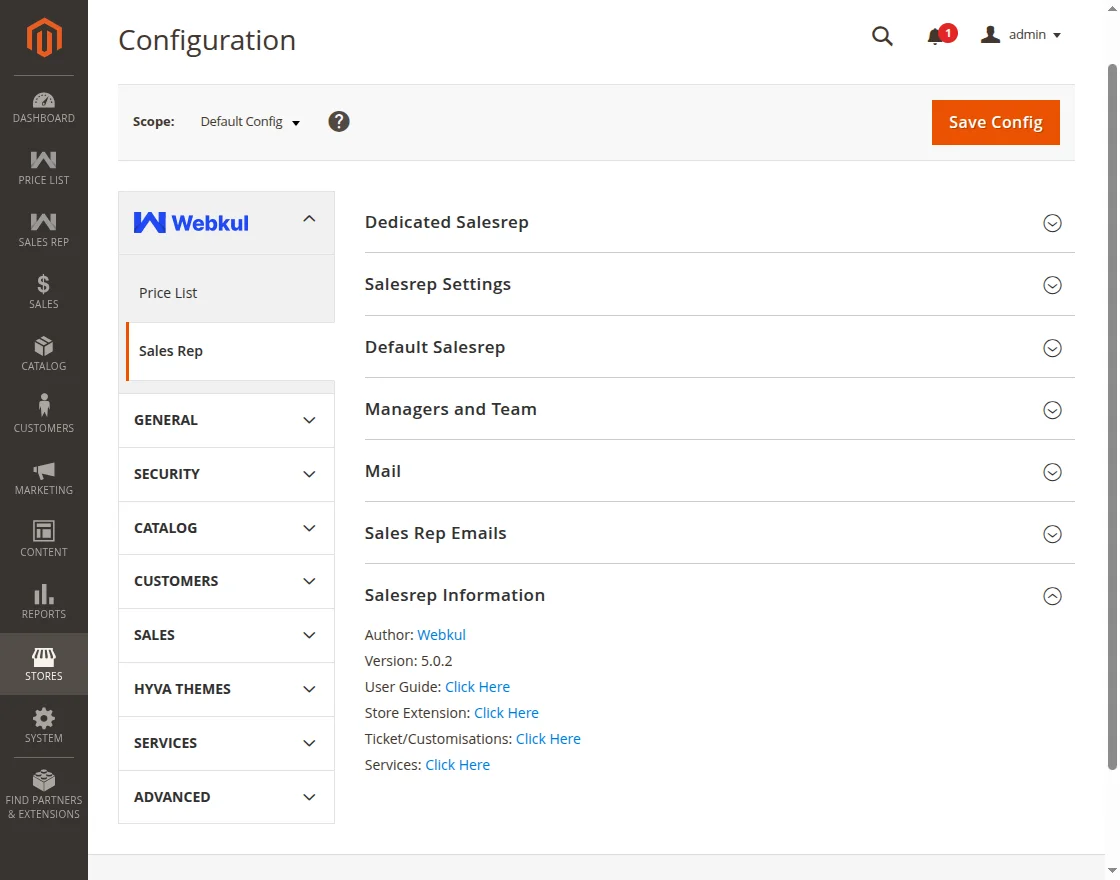The image size is (1120, 880).
Task: Open the Reports bar chart icon
Action: point(44,602)
